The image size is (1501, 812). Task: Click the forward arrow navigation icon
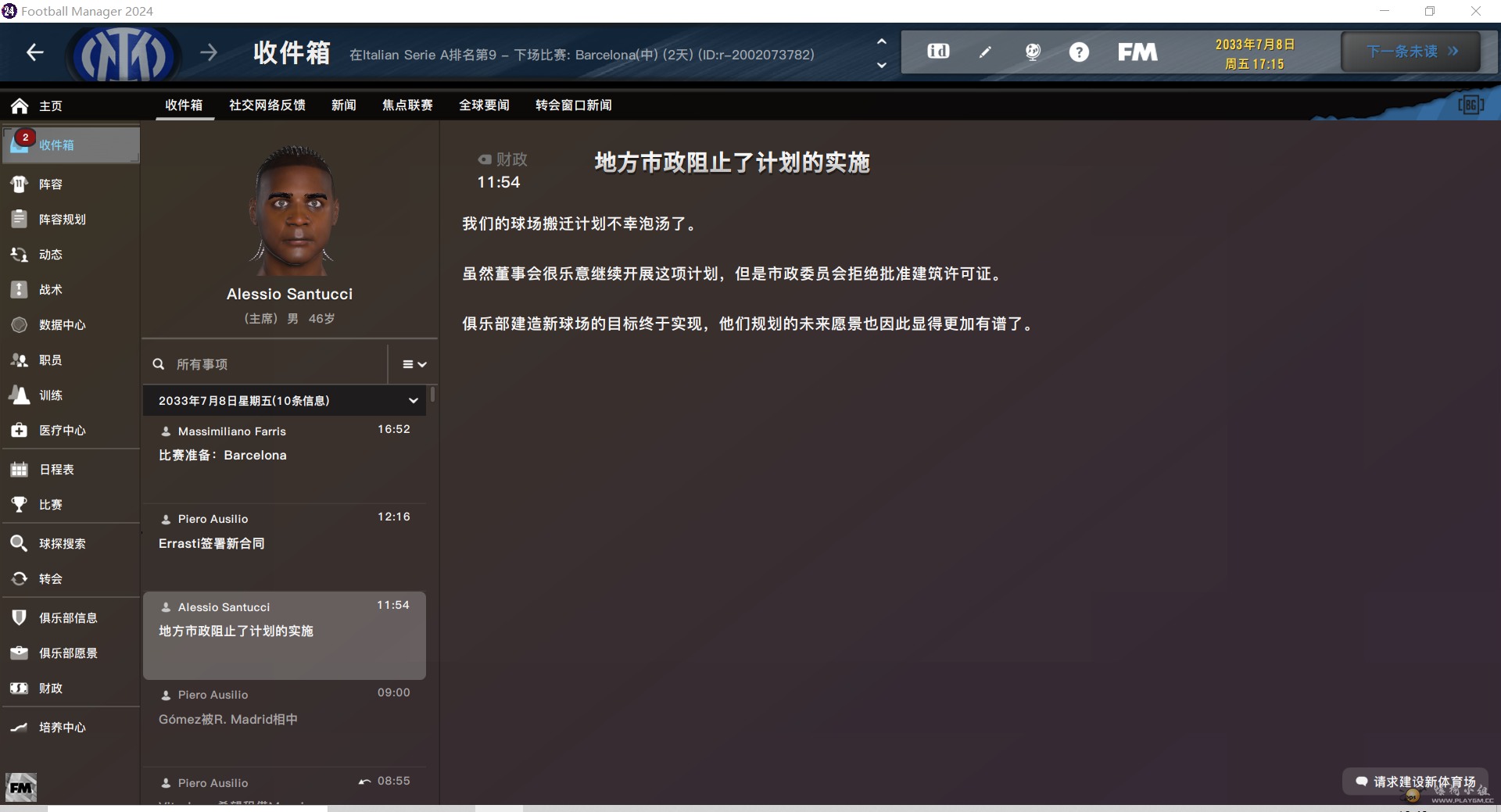pyautogui.click(x=208, y=52)
